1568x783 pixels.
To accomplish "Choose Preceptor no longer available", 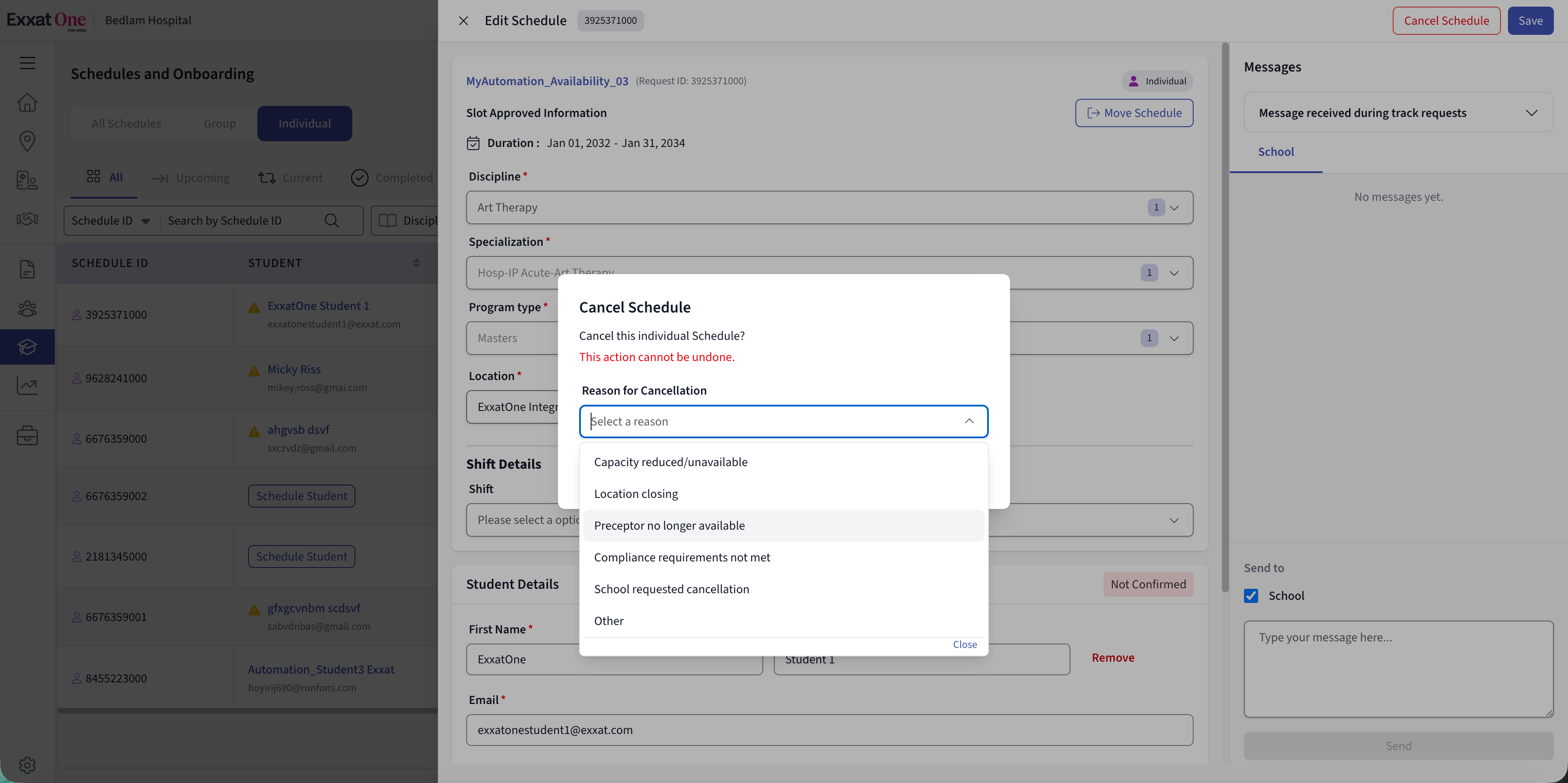I will pos(784,525).
